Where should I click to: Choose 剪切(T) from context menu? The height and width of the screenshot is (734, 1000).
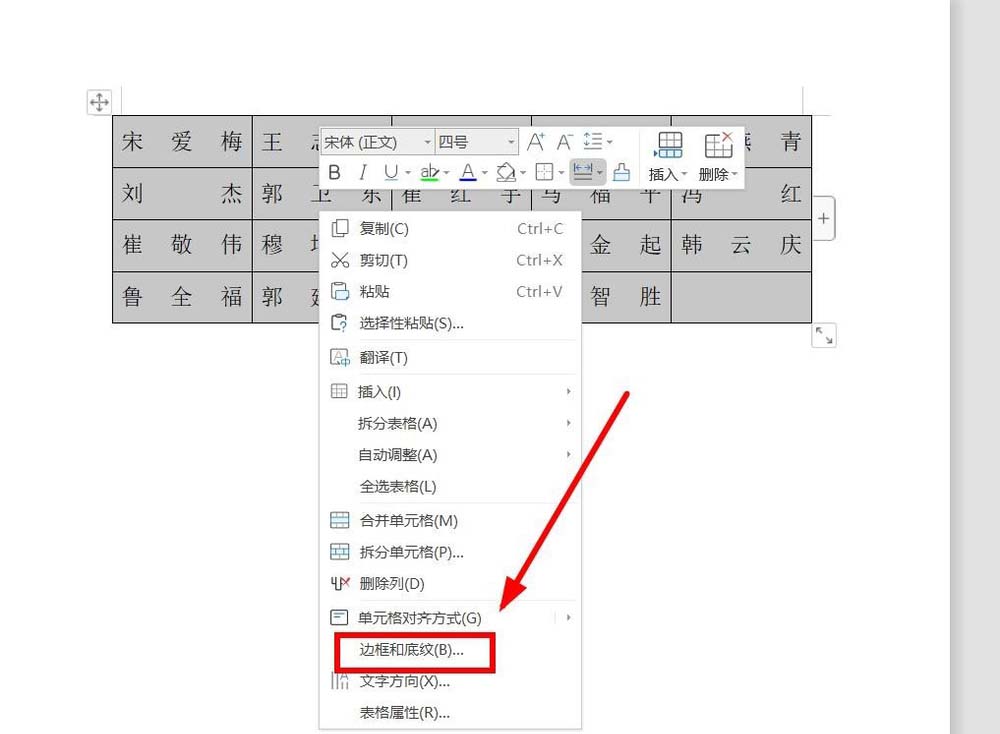tap(450, 260)
